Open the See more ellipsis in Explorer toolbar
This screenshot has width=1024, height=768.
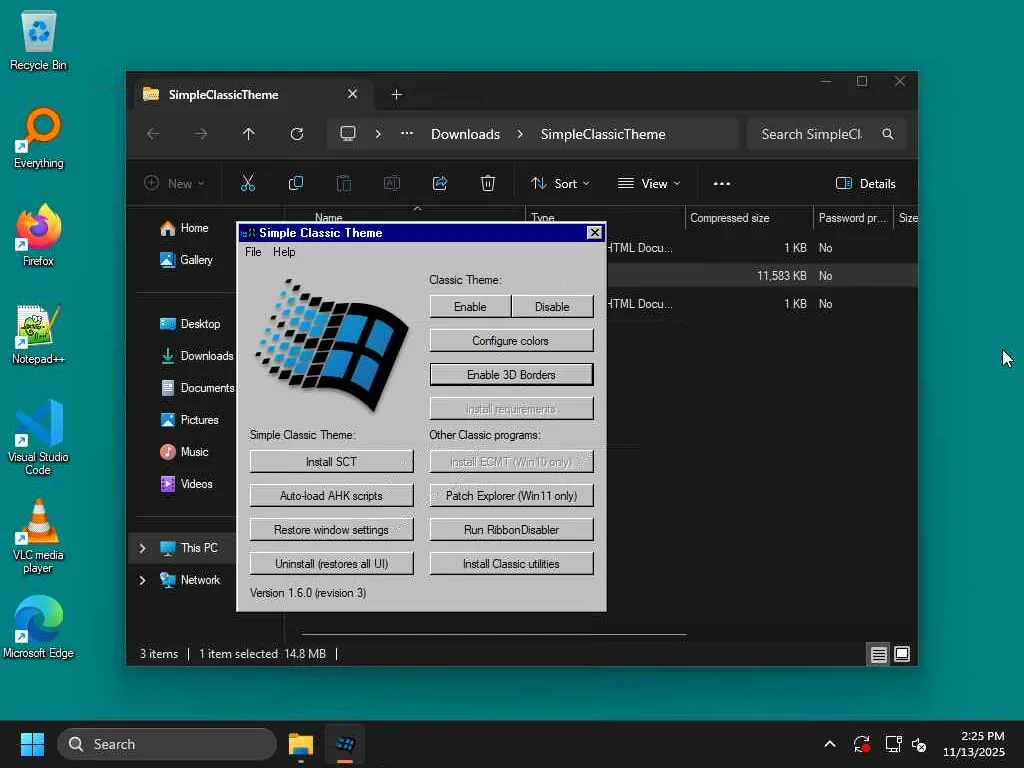[722, 184]
